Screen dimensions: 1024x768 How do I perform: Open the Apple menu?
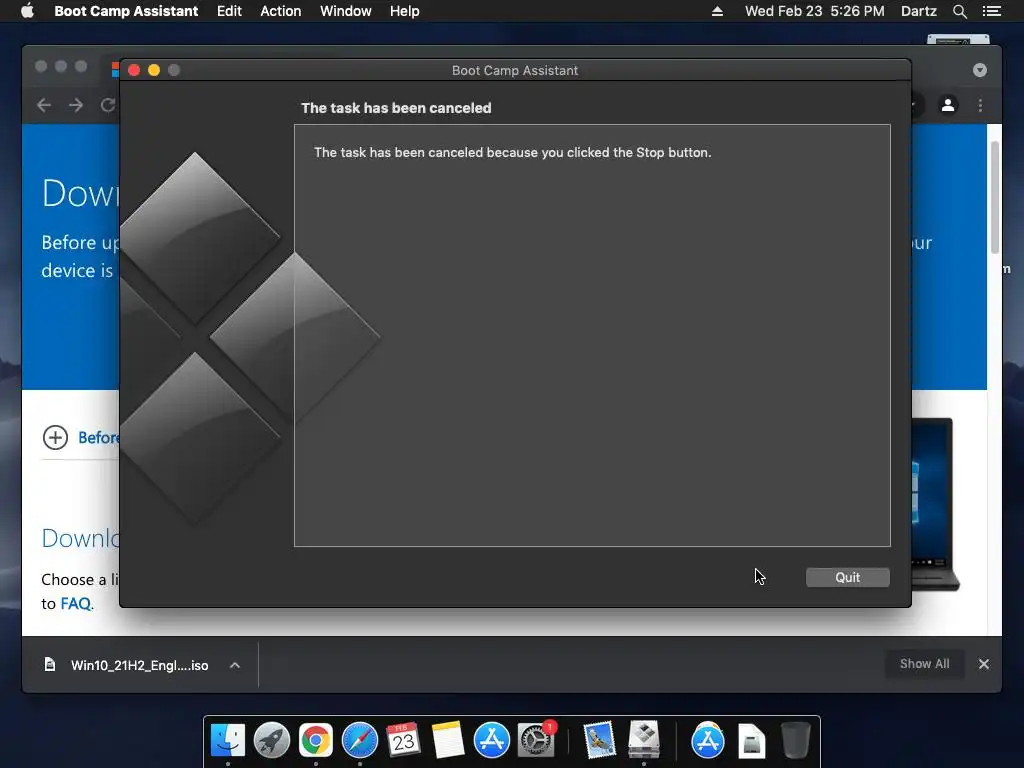tap(27, 11)
